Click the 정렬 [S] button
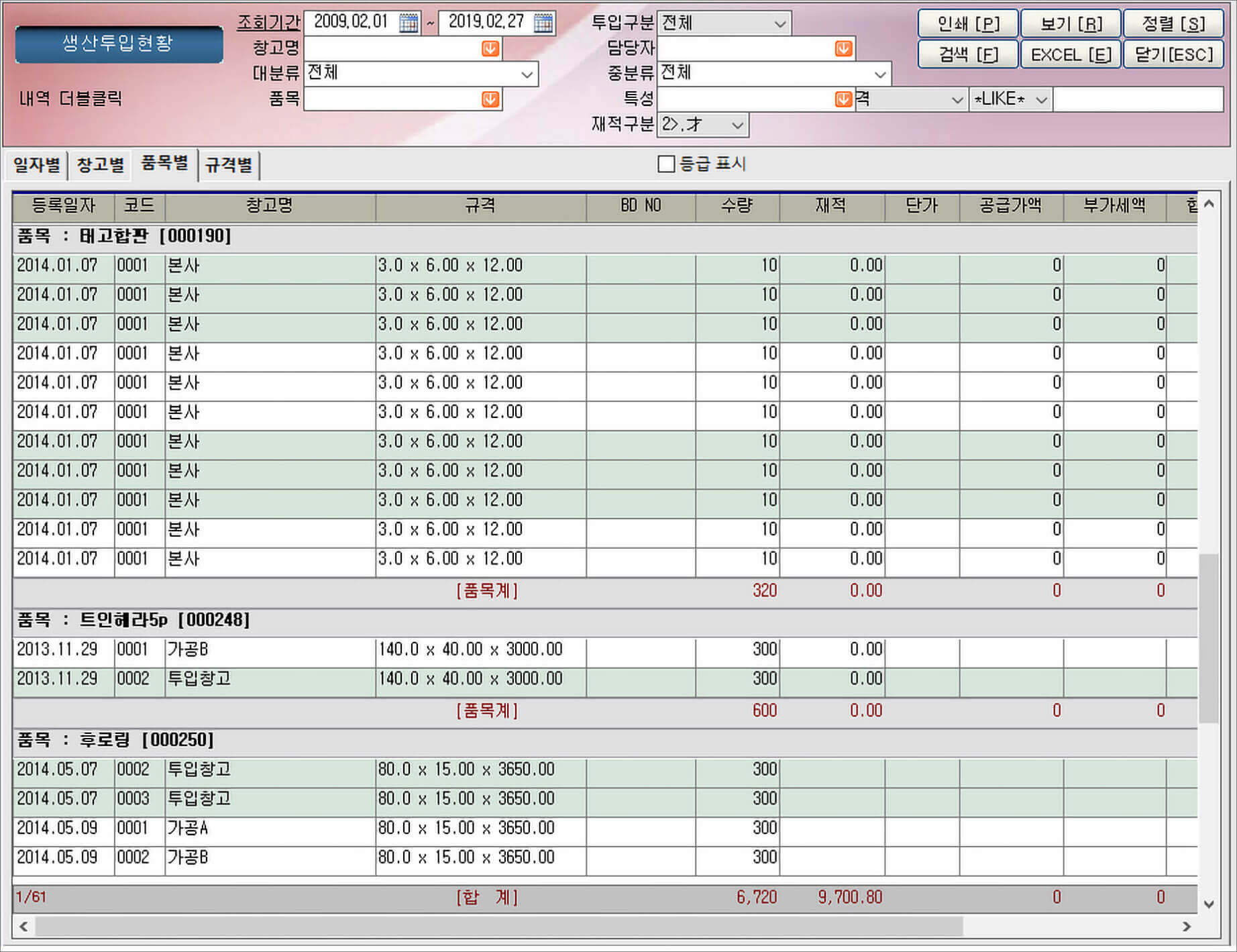The width and height of the screenshot is (1237, 952). [x=1173, y=24]
